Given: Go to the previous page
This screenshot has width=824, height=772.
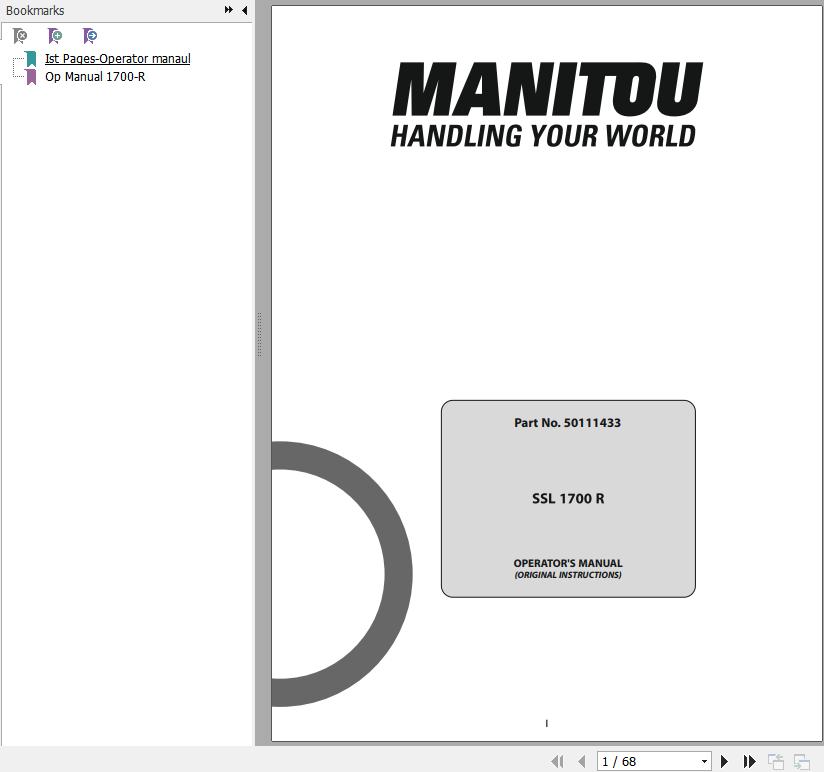Looking at the screenshot, I should (x=582, y=761).
